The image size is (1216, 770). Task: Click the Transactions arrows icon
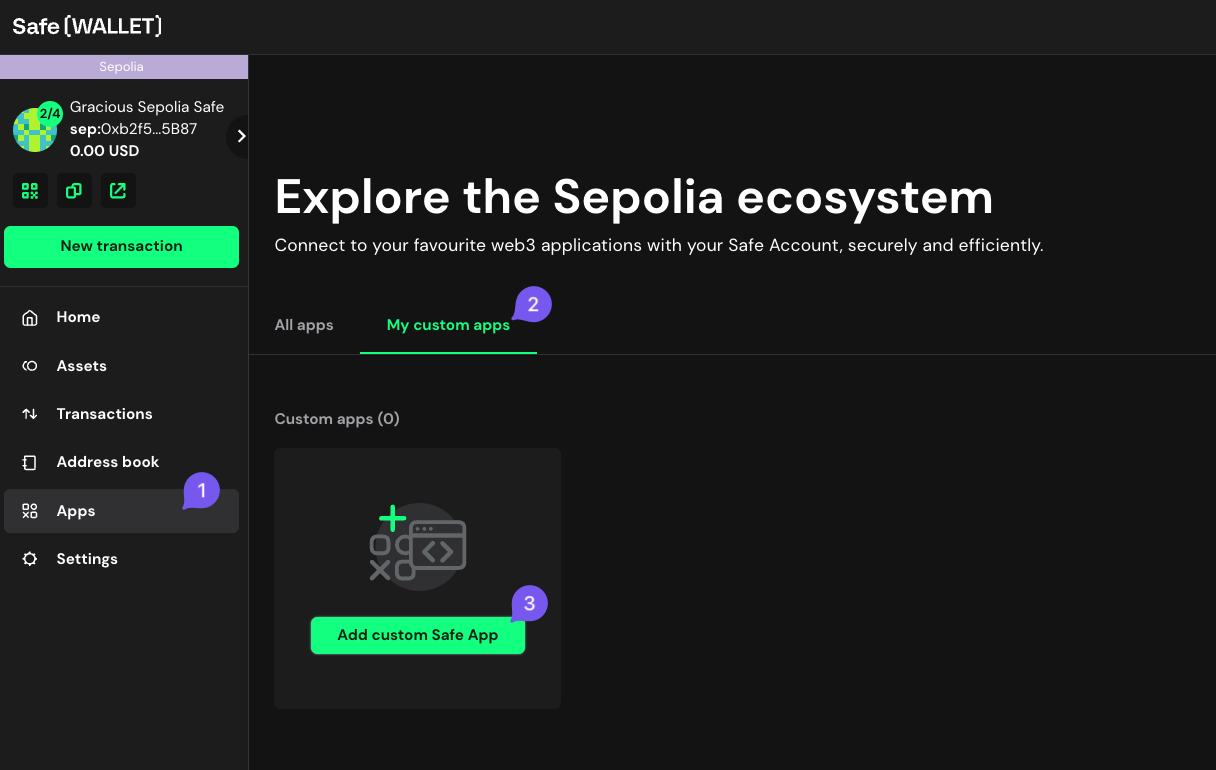coord(30,414)
